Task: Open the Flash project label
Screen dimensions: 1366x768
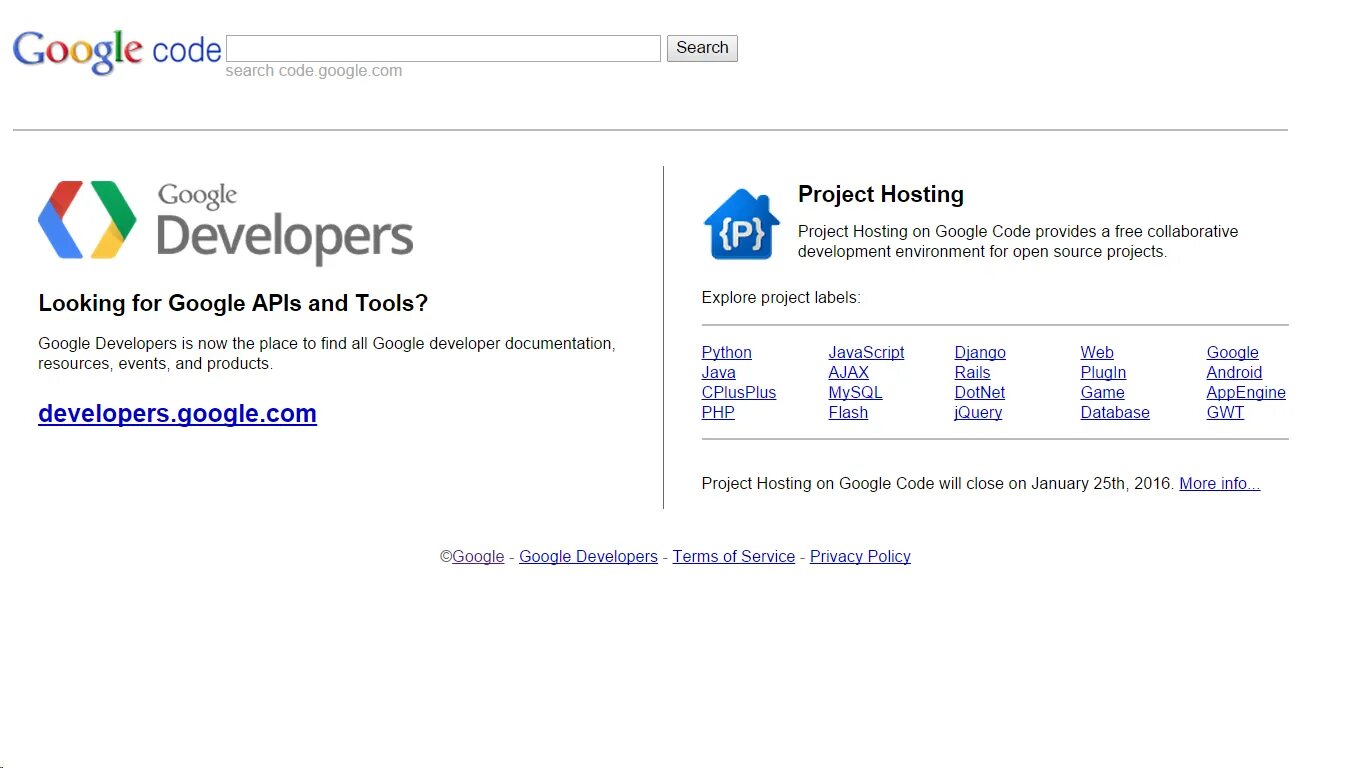Action: [848, 412]
